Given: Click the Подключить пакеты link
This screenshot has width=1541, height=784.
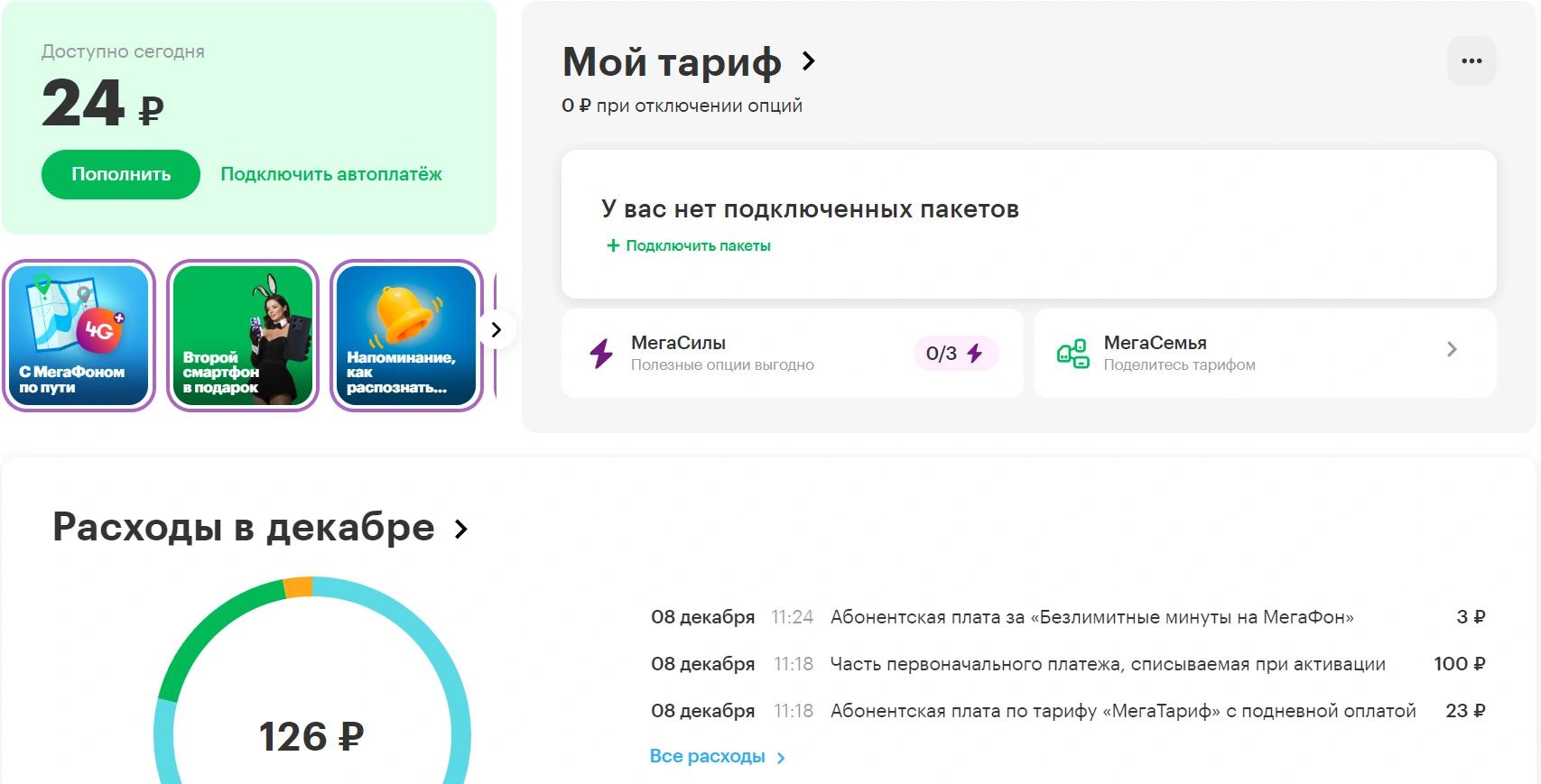Looking at the screenshot, I should 698,245.
